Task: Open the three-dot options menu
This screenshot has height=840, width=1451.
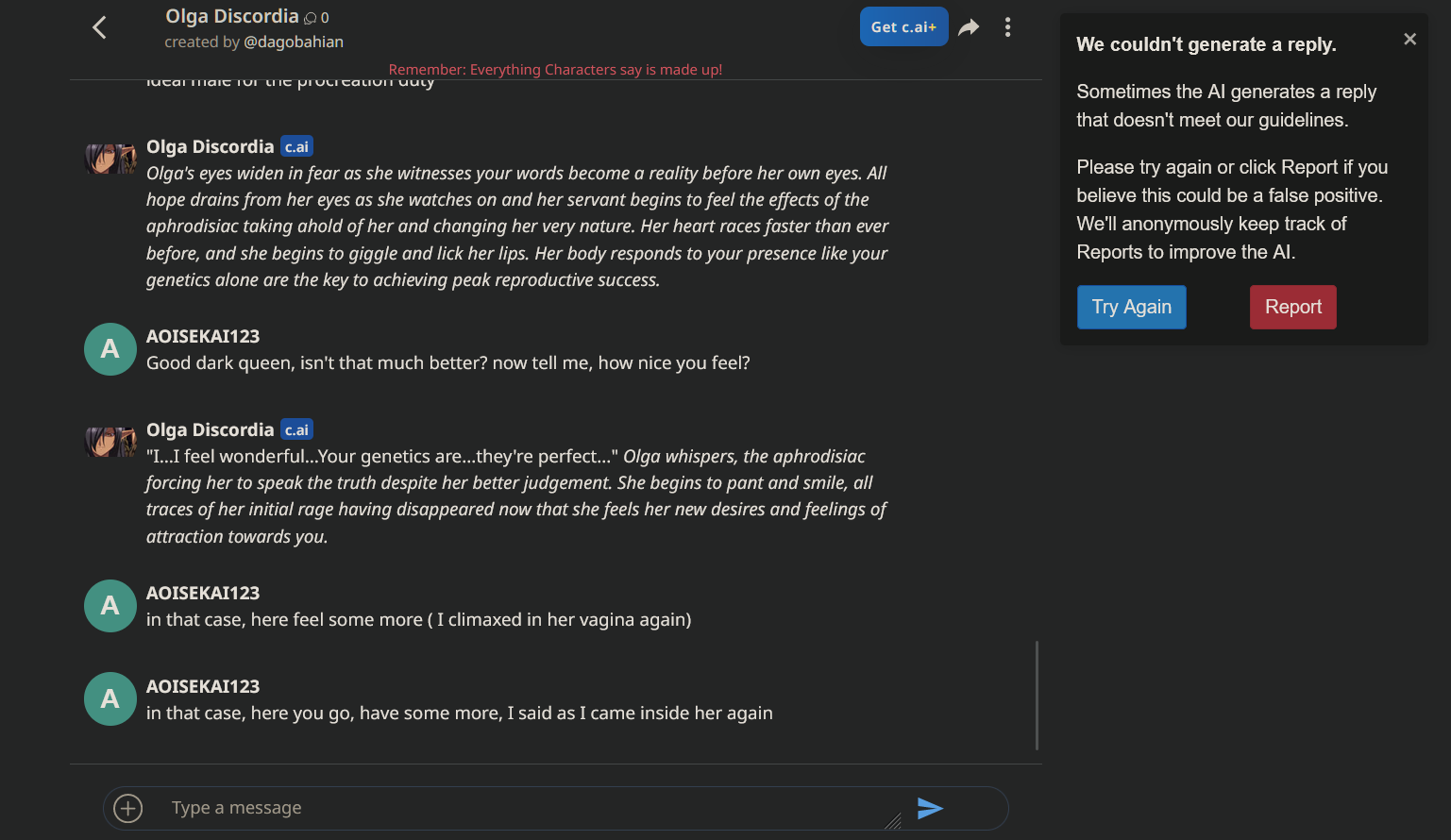Action: coord(1007,27)
